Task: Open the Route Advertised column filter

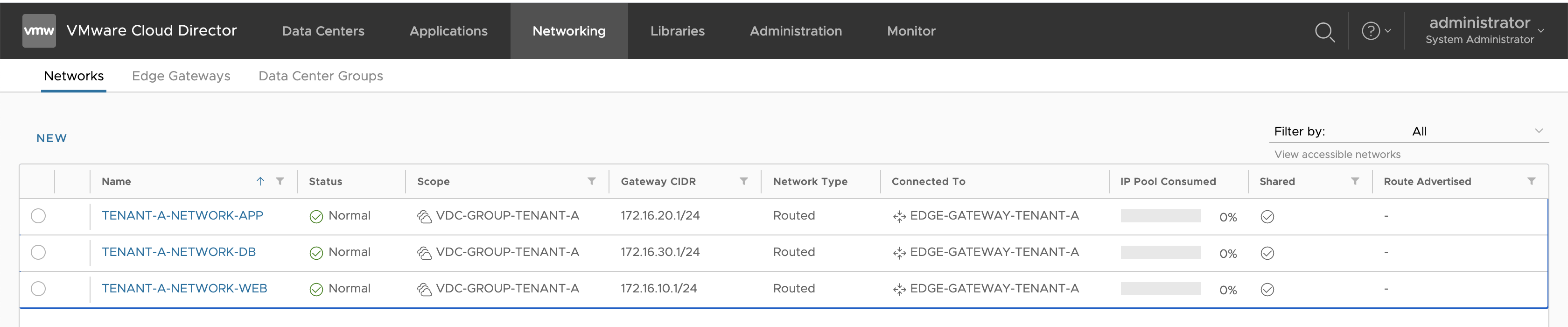Action: 1531,181
